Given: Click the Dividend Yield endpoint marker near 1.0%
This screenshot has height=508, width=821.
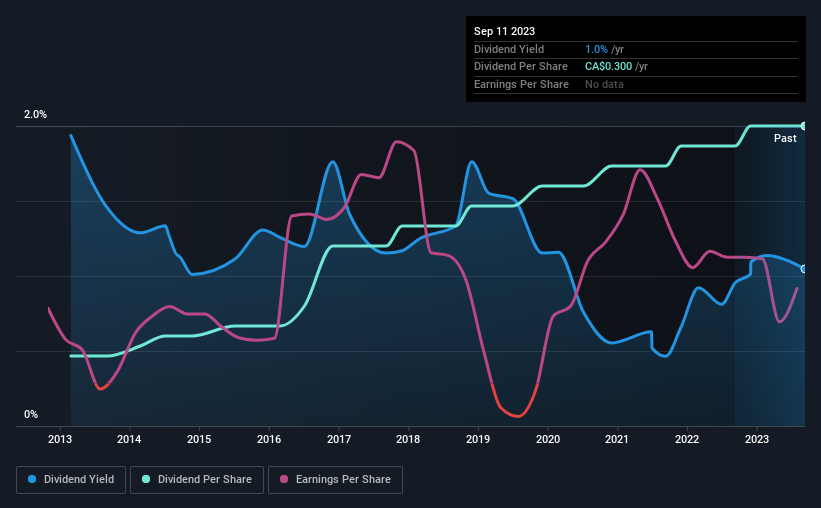Looking at the screenshot, I should tap(804, 269).
